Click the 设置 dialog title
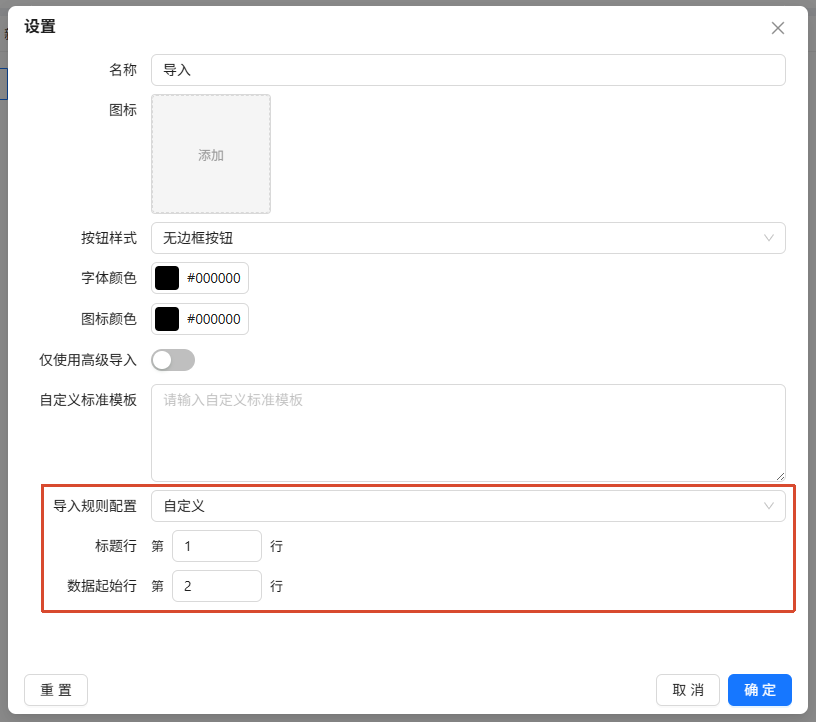Screen dimensions: 816x722 tap(40, 26)
